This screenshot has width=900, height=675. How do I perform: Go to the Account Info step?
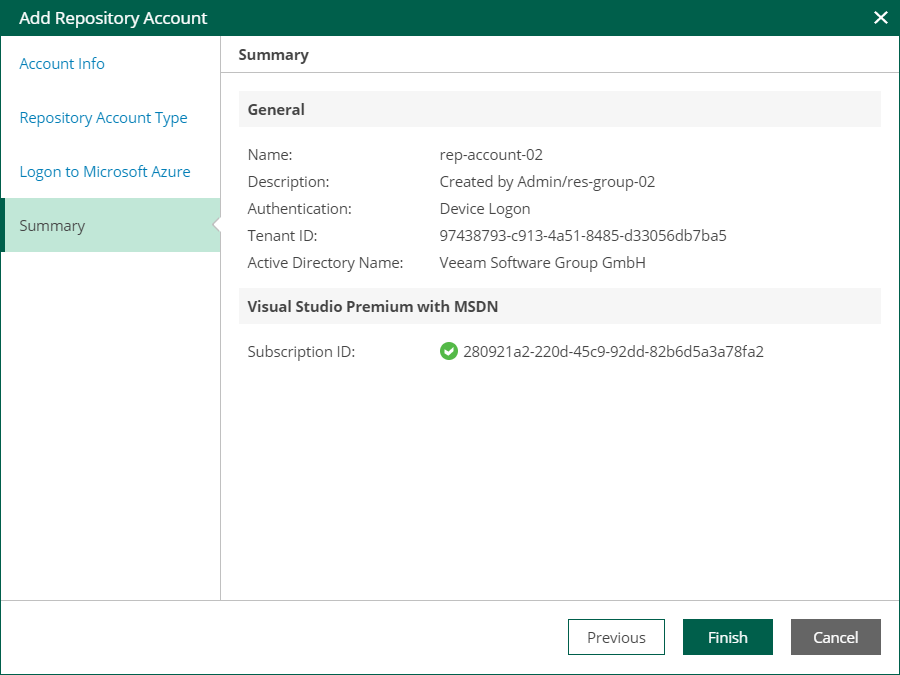click(62, 64)
